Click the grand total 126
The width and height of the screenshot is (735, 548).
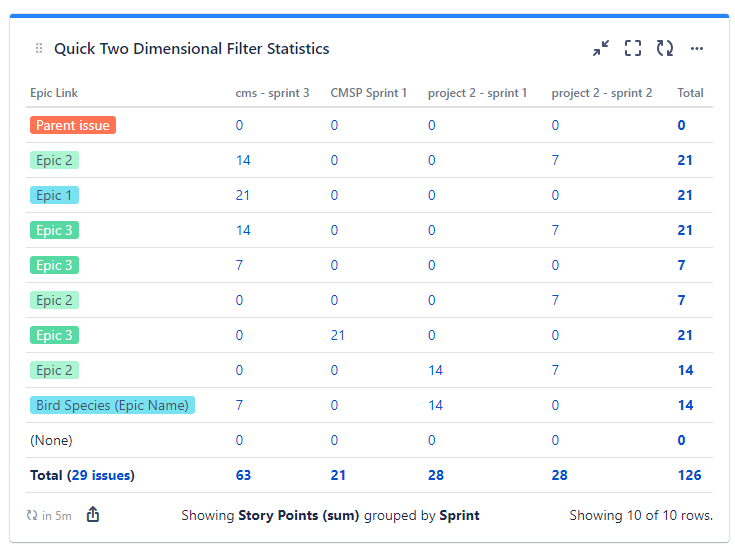pyautogui.click(x=690, y=475)
